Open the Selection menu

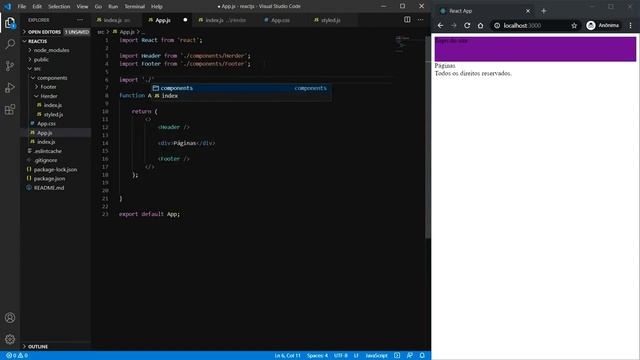coord(59,7)
